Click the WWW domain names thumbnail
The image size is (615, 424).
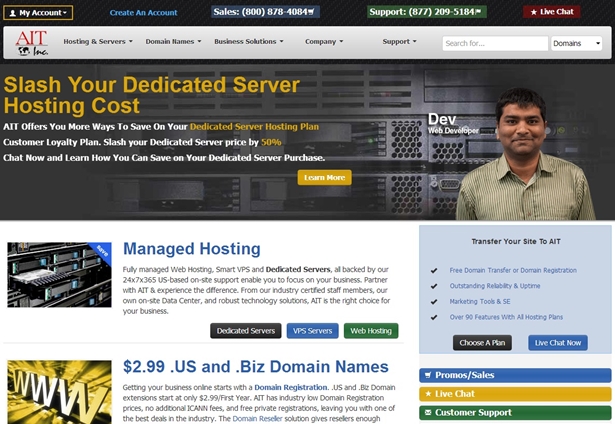(59, 392)
